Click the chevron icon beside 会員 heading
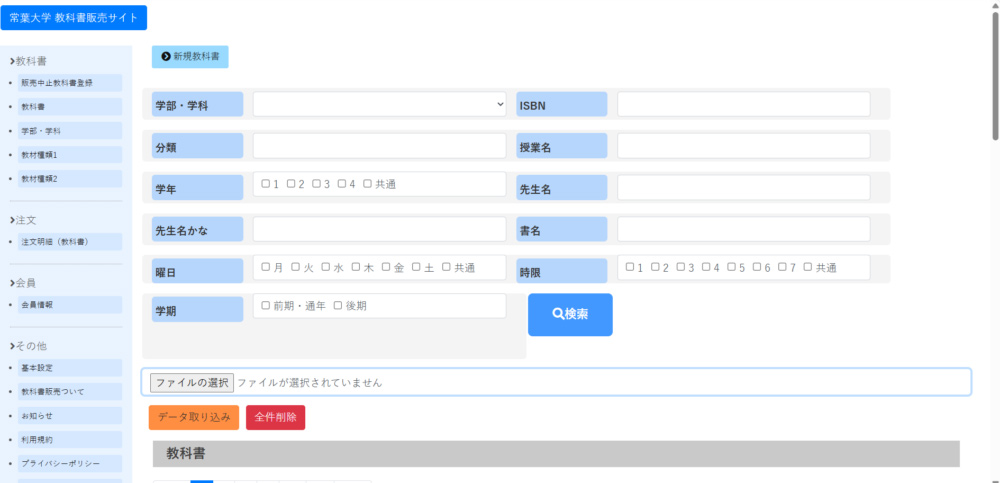 (x=12, y=283)
